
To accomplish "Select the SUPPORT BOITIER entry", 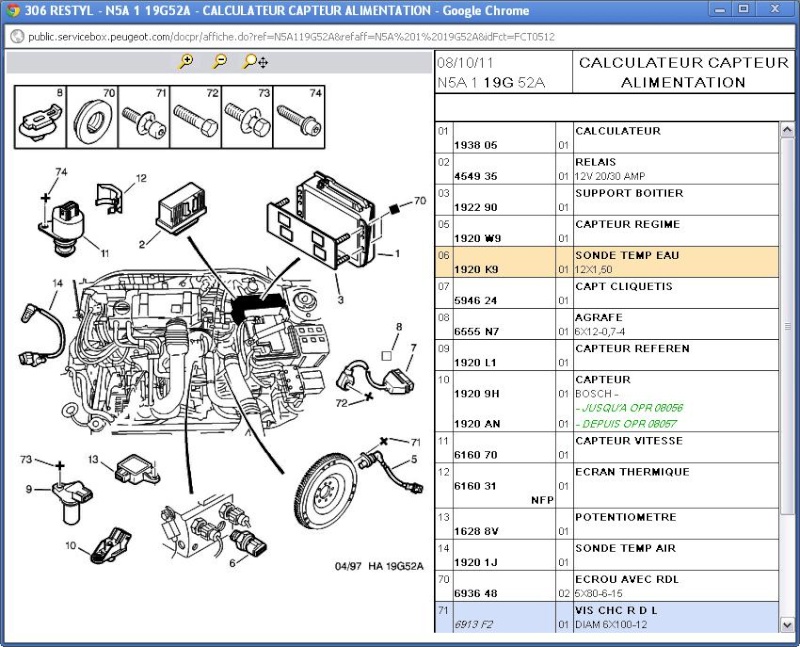I will pyautogui.click(x=629, y=193).
